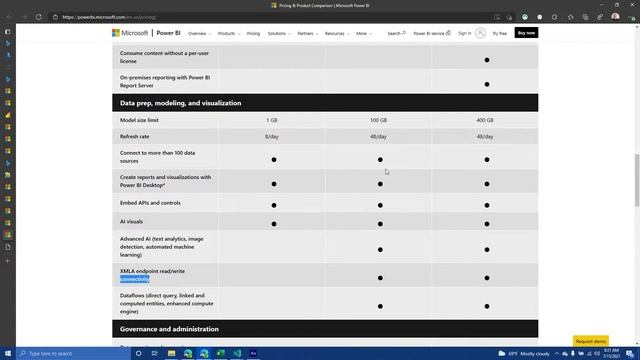This screenshot has width=640, height=360.
Task: Open the Power BI service link
Action: click(432, 33)
